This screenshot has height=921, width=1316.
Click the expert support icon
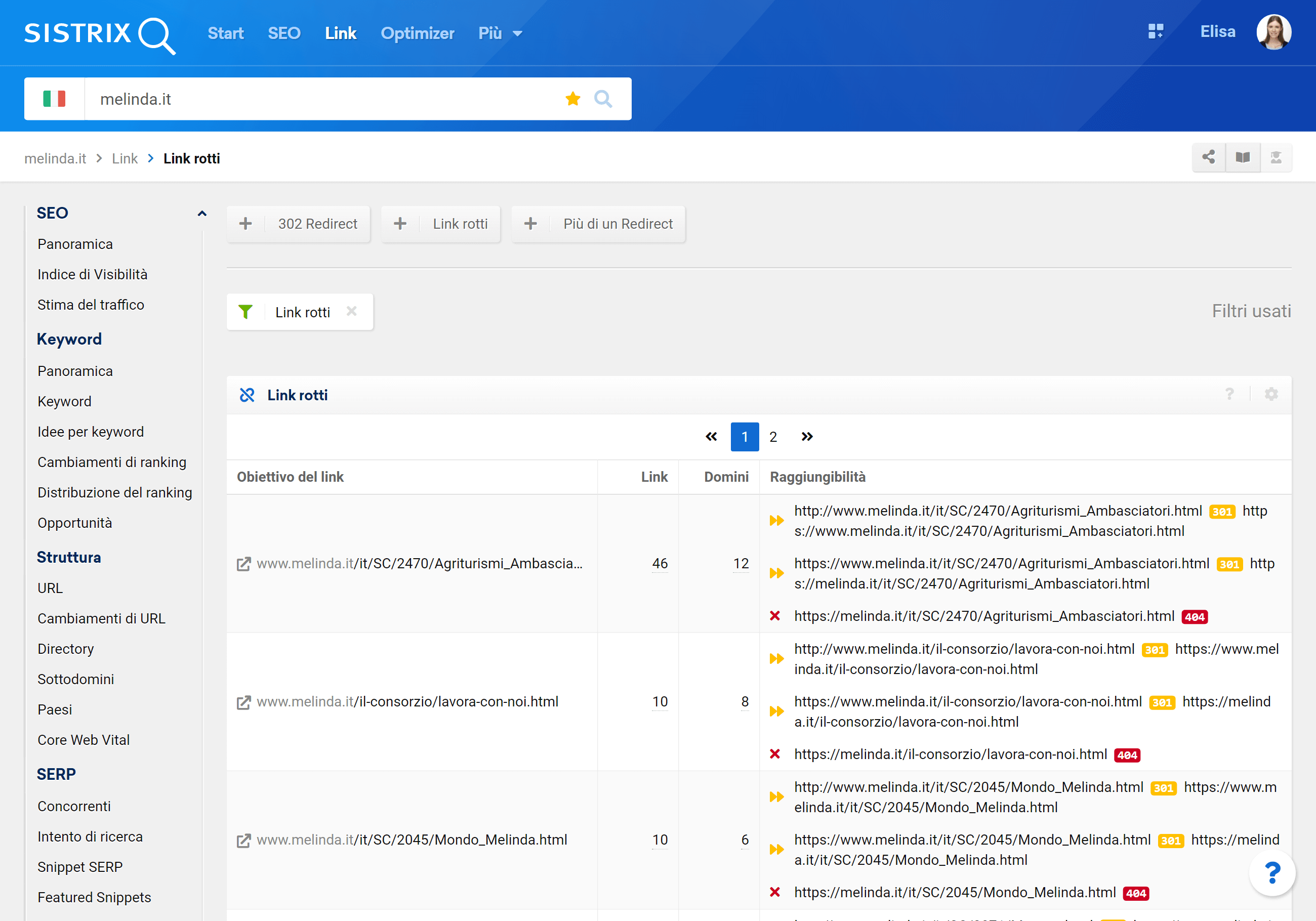[1276, 157]
